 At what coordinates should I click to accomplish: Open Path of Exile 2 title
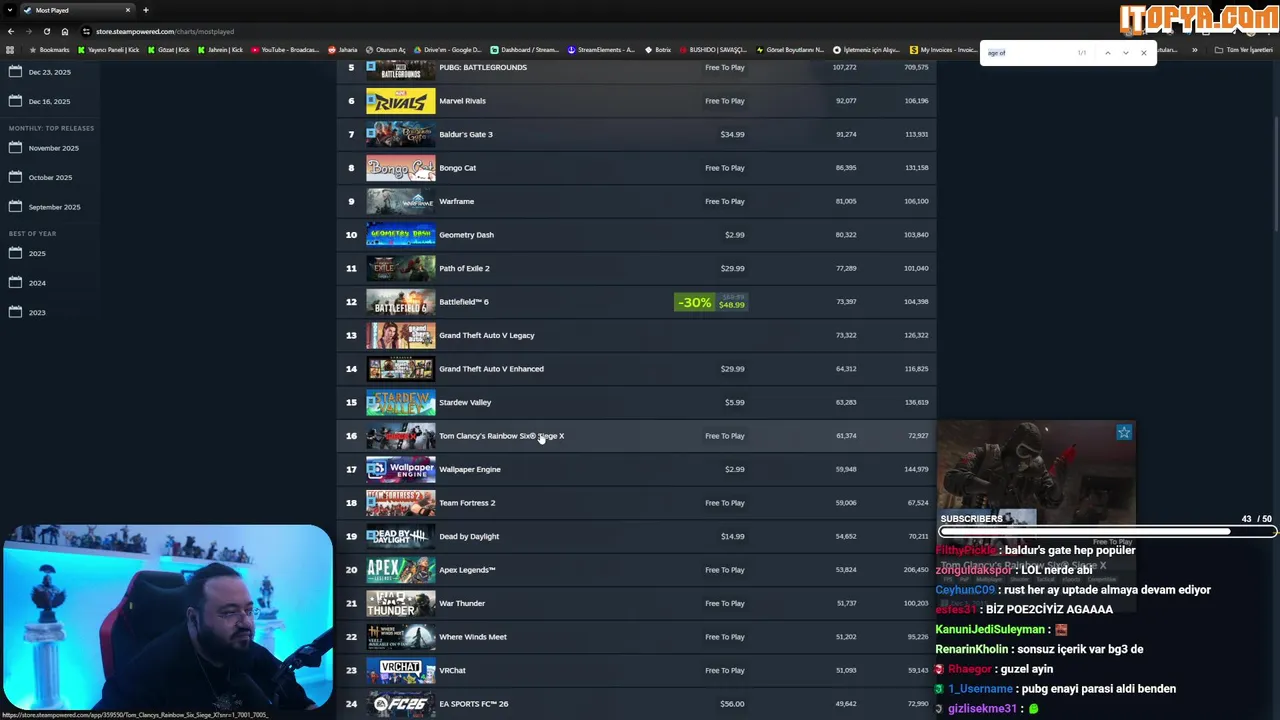pos(464,268)
